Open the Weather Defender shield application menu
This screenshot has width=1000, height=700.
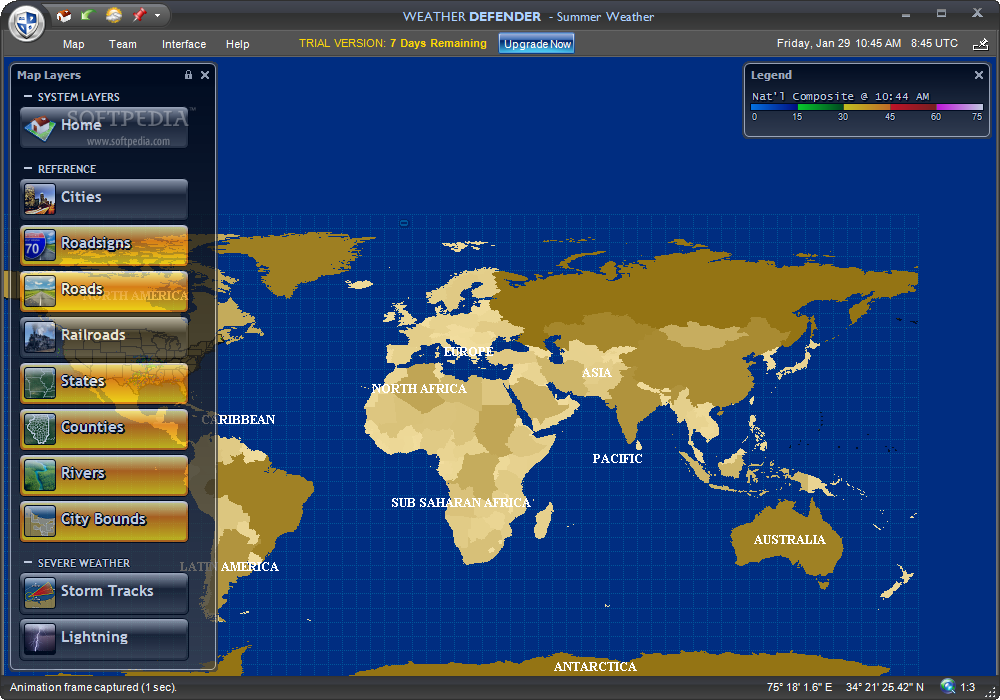pos(27,23)
